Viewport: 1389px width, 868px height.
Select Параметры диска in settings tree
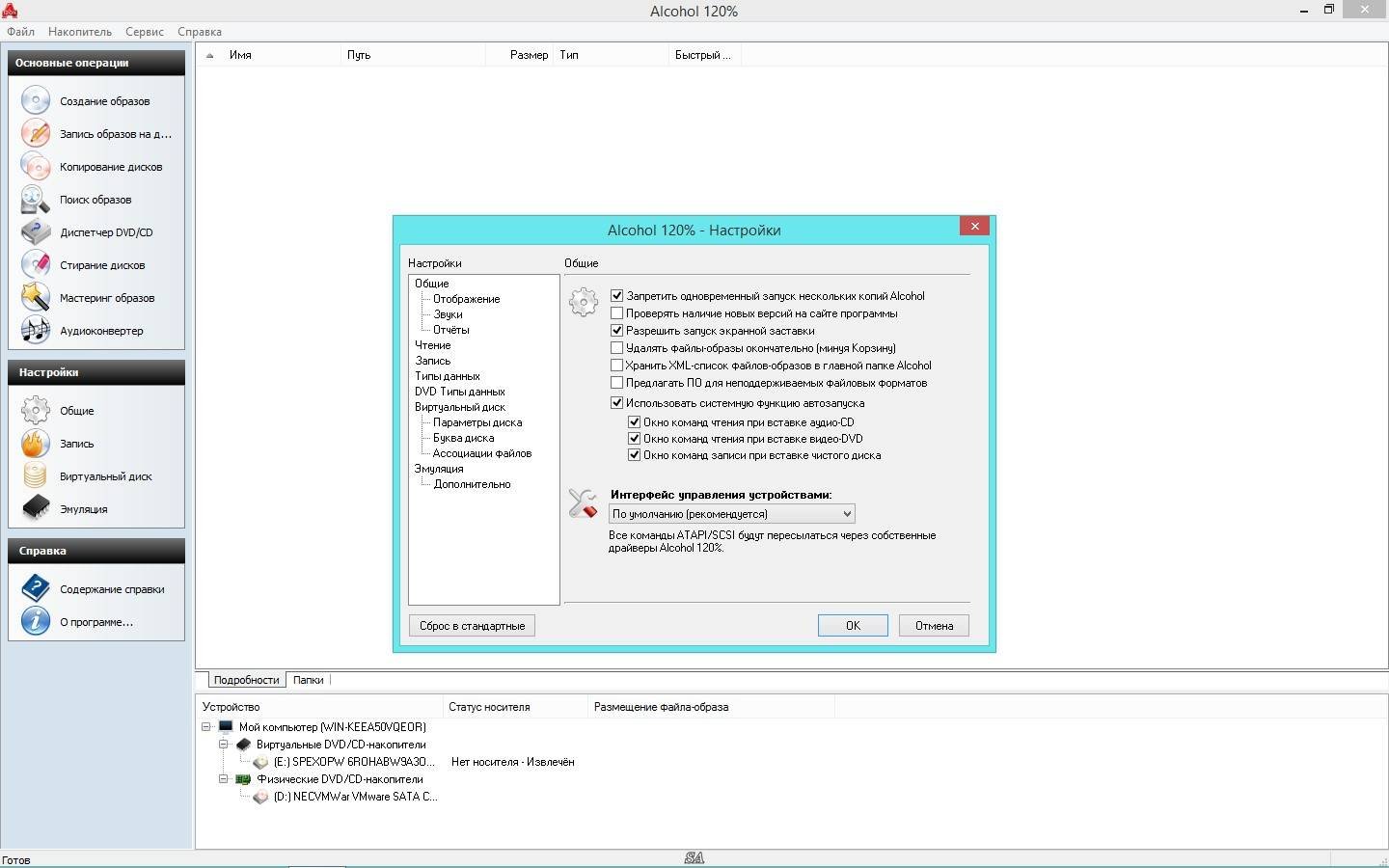[x=477, y=422]
